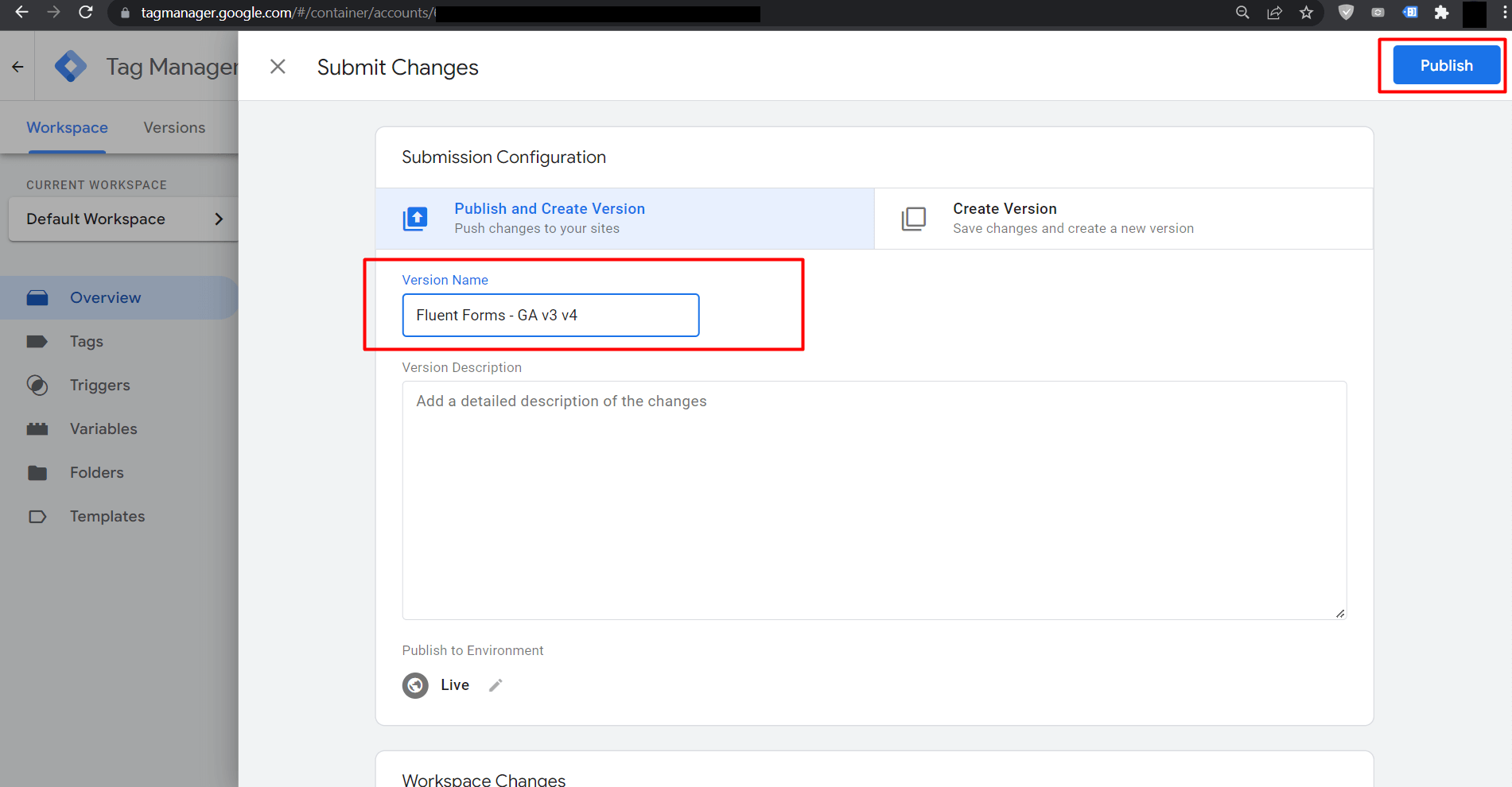The image size is (1512, 787).
Task: Edit the Live environment with pencil icon
Action: [496, 685]
